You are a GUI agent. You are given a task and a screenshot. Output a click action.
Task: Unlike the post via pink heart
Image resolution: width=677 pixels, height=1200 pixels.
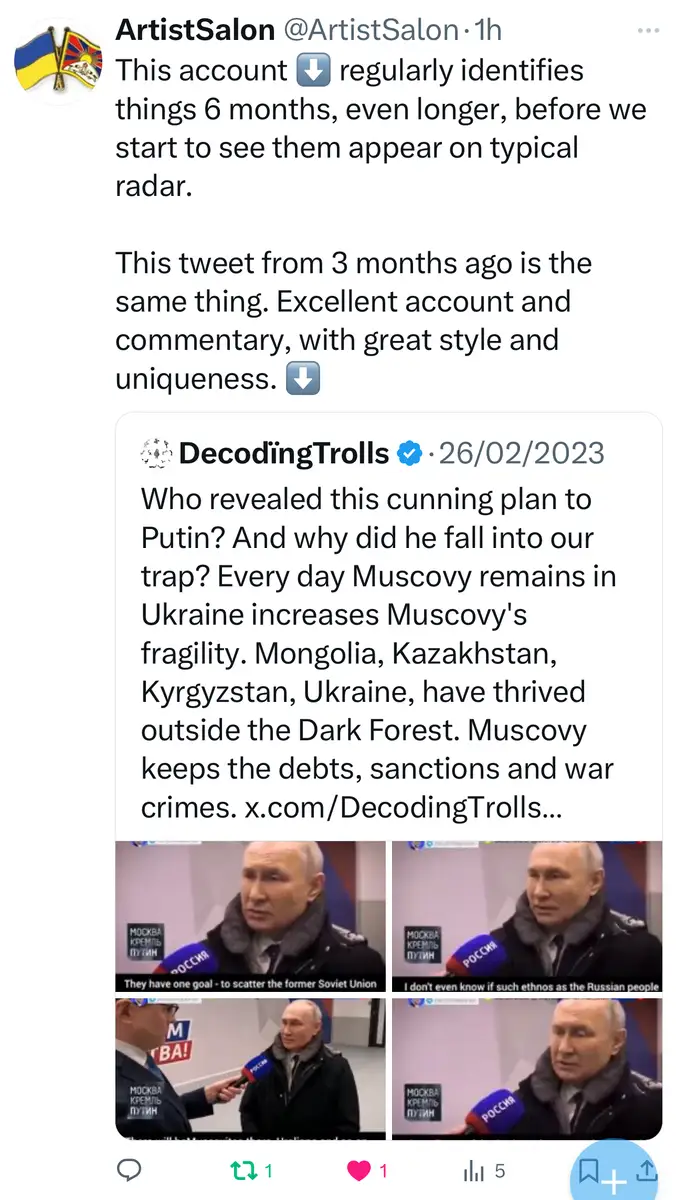click(x=360, y=1169)
